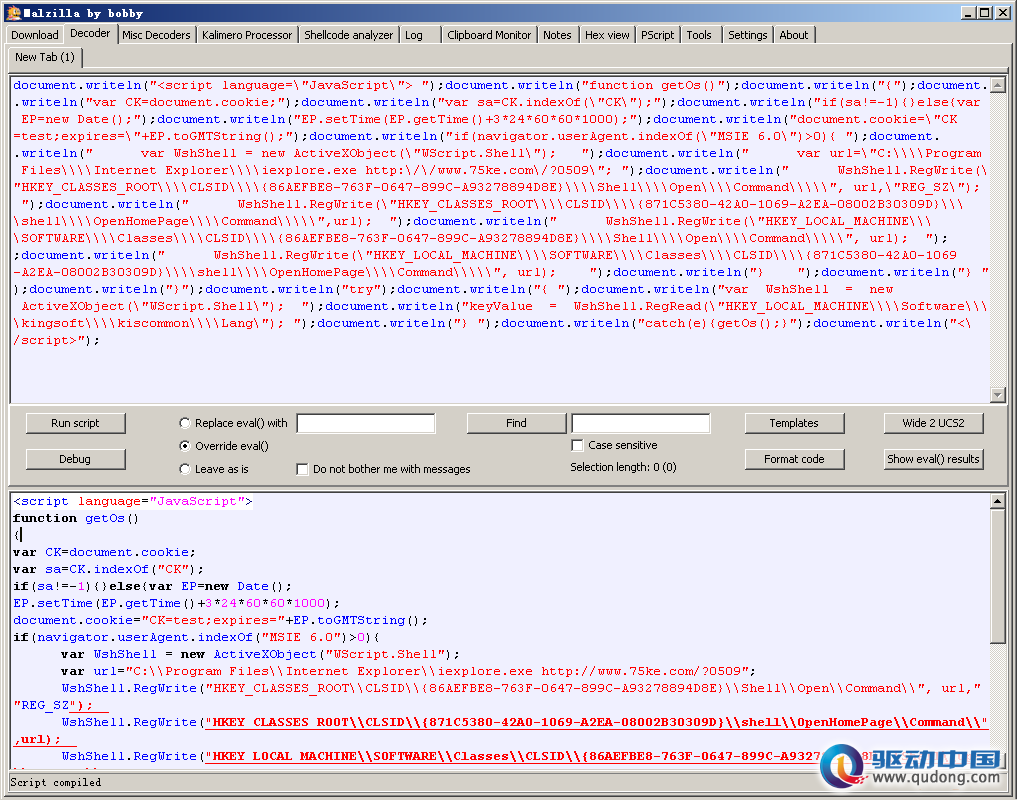Click the '<script language="JavaScript">' output line
The width and height of the screenshot is (1017, 801).
pos(133,501)
